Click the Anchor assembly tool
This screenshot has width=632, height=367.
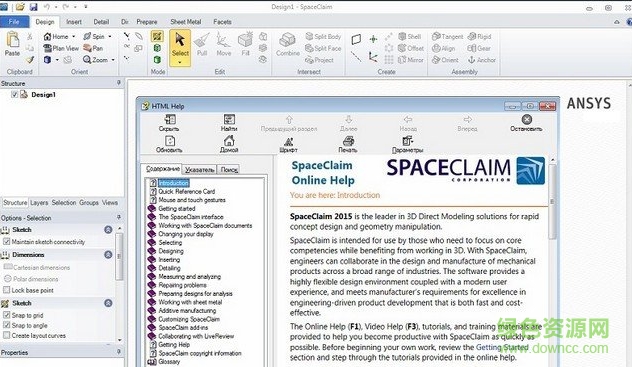point(482,60)
